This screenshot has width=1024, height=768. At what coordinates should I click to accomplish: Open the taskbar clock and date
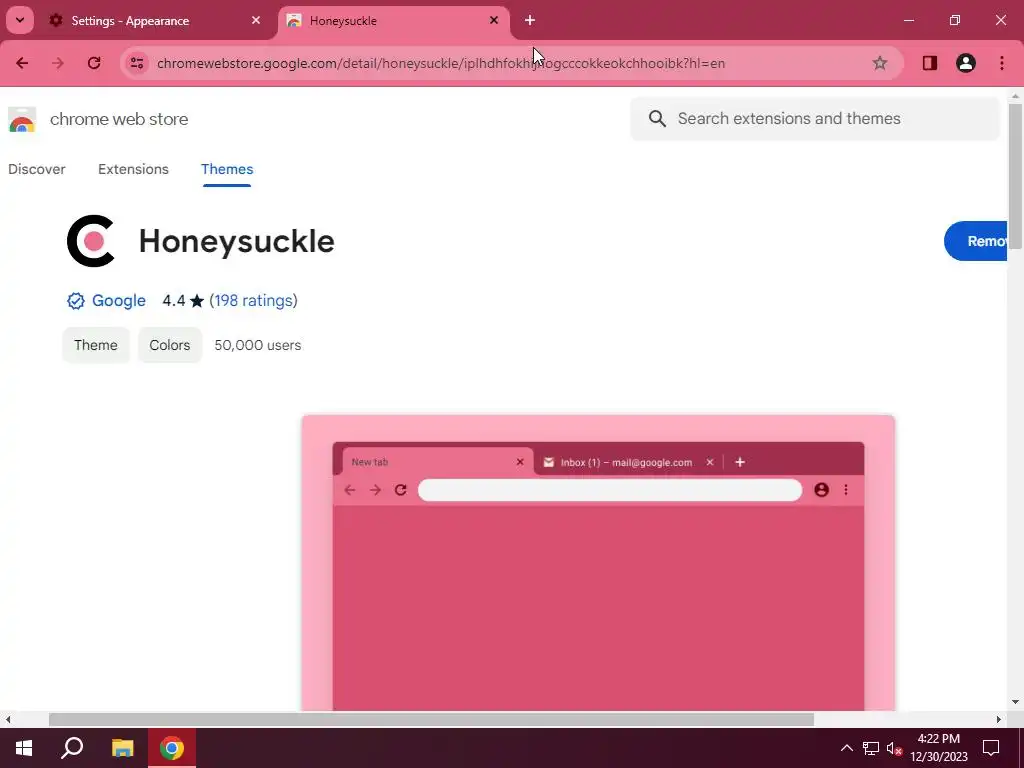pos(938,748)
